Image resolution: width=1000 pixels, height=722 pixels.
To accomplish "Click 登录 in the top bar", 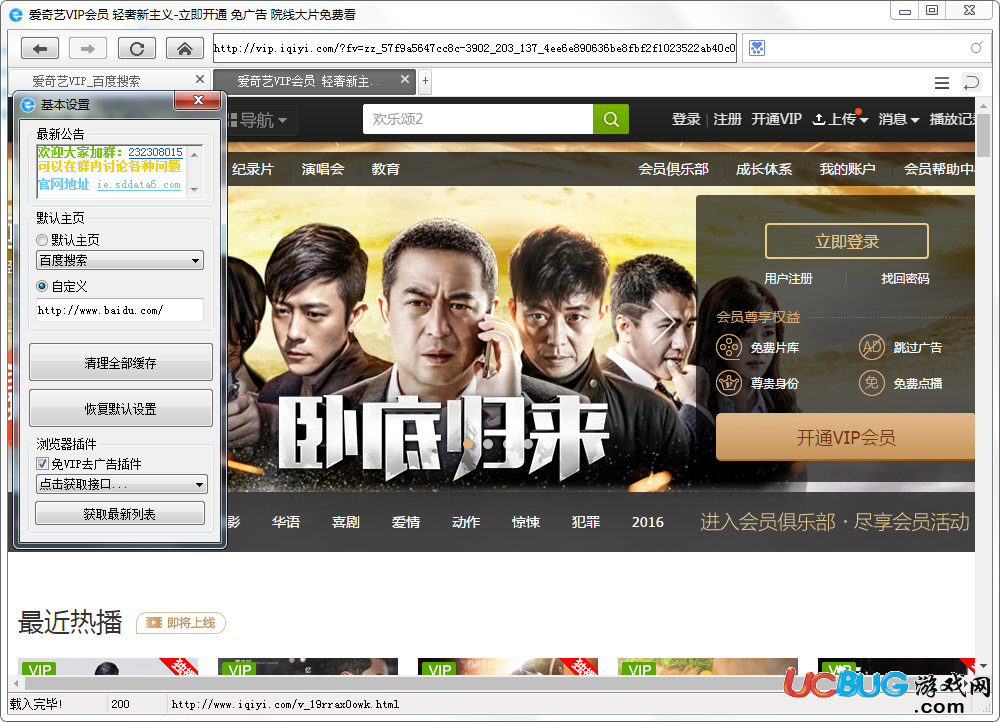I will point(686,119).
